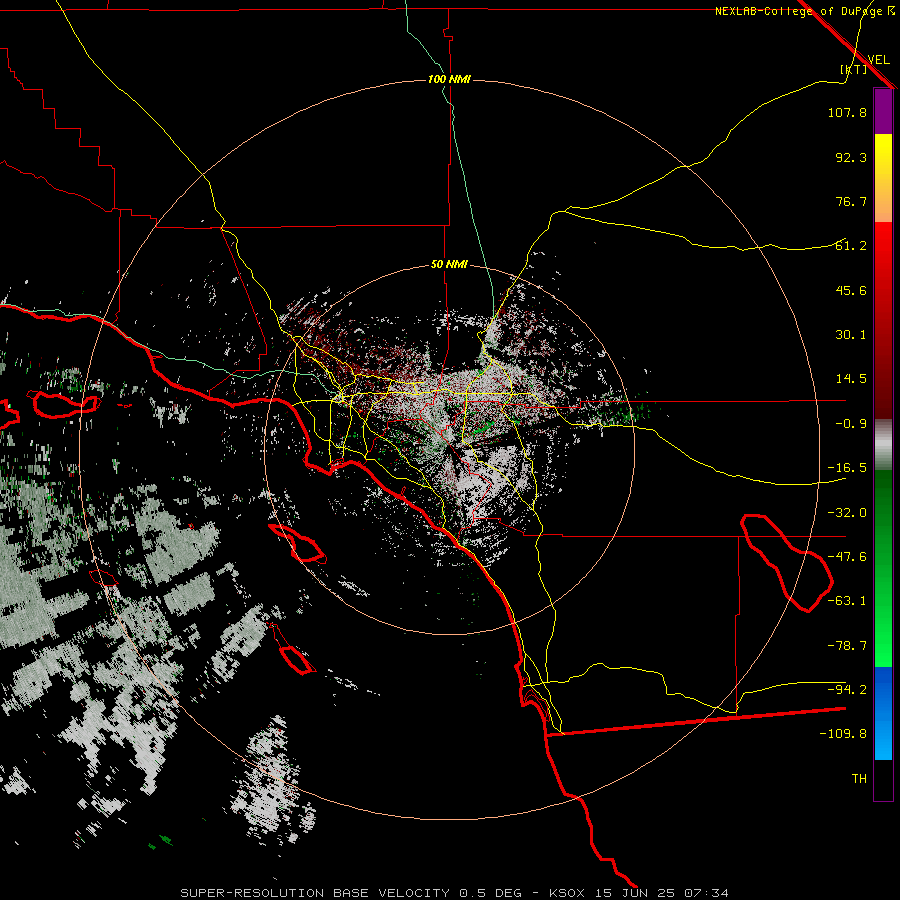Click the 61.2 velocity scale value
Image resolution: width=900 pixels, height=900 pixels.
(x=851, y=246)
